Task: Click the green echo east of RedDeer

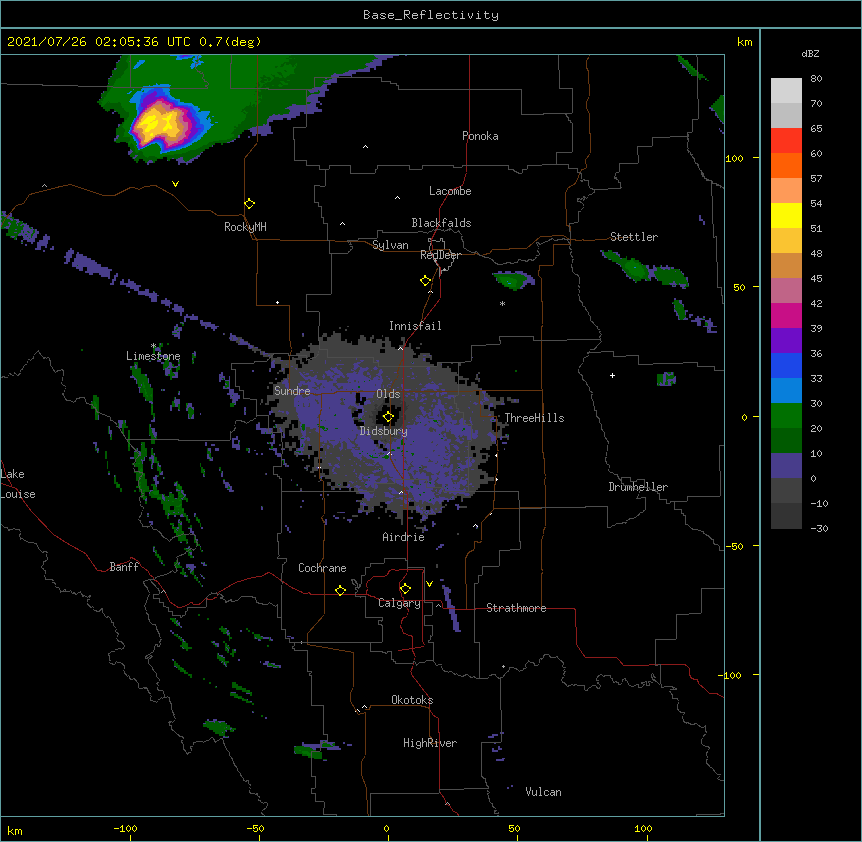Action: [x=513, y=280]
